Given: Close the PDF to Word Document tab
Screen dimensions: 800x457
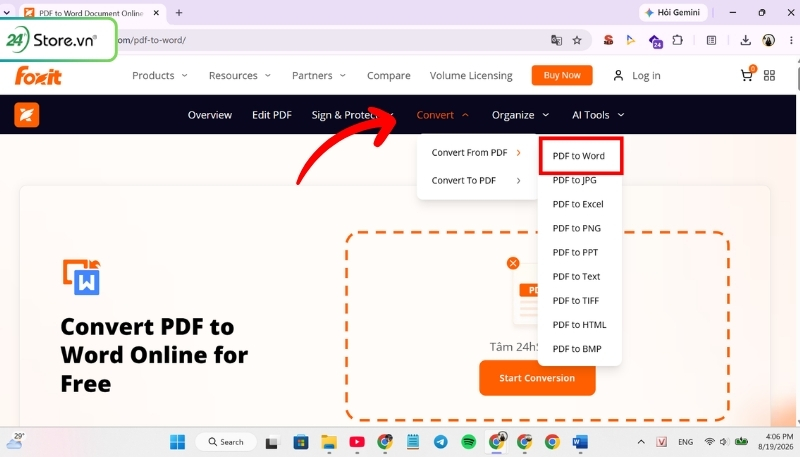Looking at the screenshot, I should (156, 13).
